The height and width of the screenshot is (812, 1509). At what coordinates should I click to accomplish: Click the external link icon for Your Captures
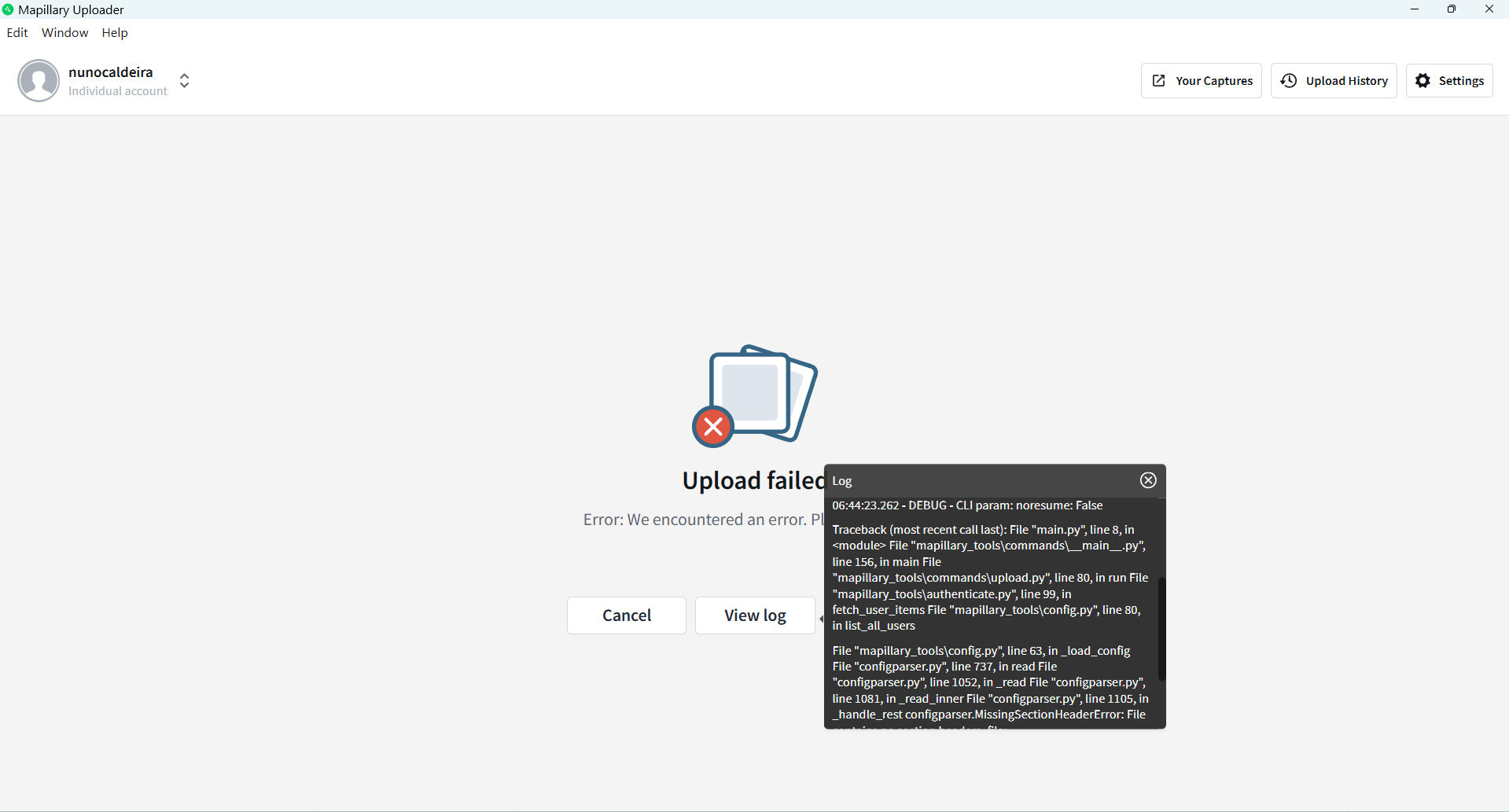tap(1159, 81)
